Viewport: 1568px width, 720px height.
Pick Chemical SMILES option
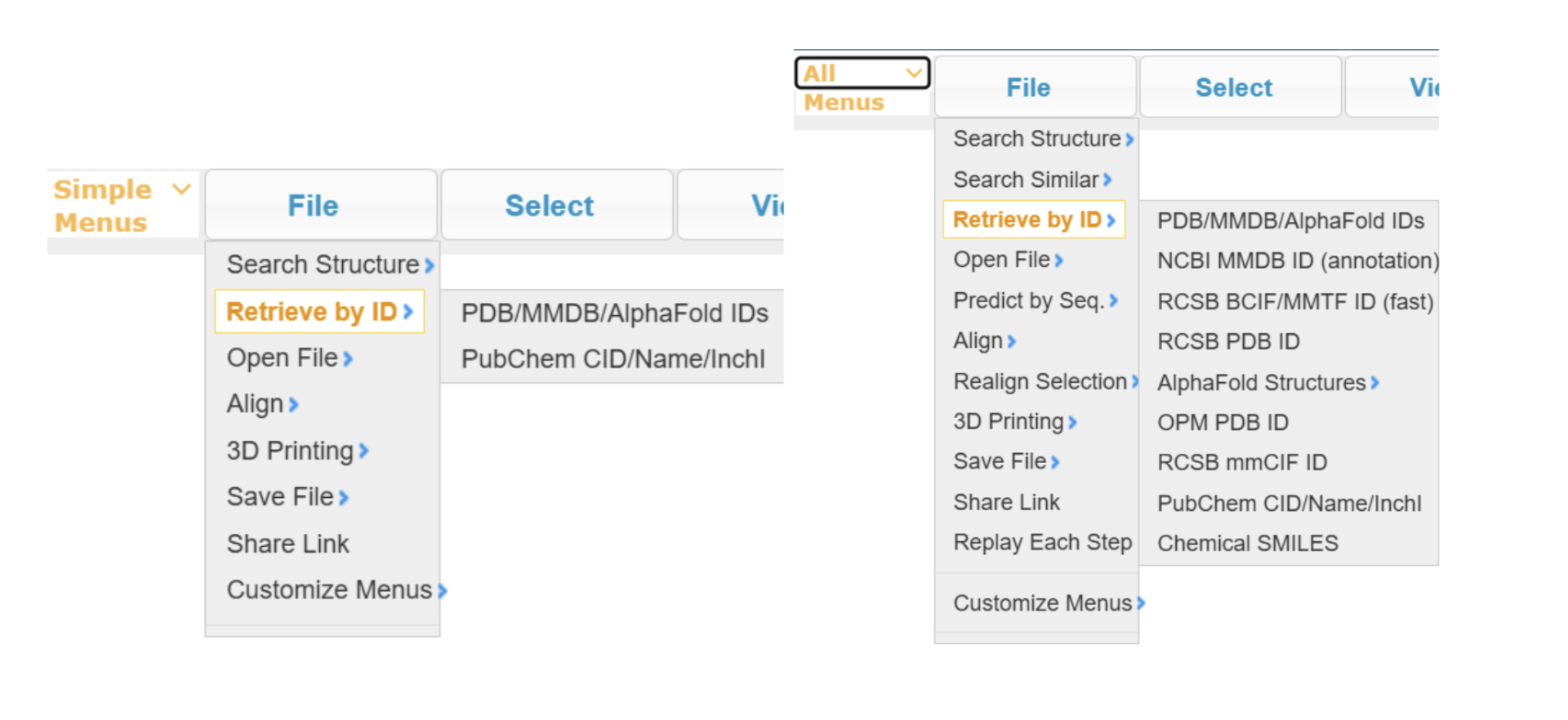(x=1247, y=544)
